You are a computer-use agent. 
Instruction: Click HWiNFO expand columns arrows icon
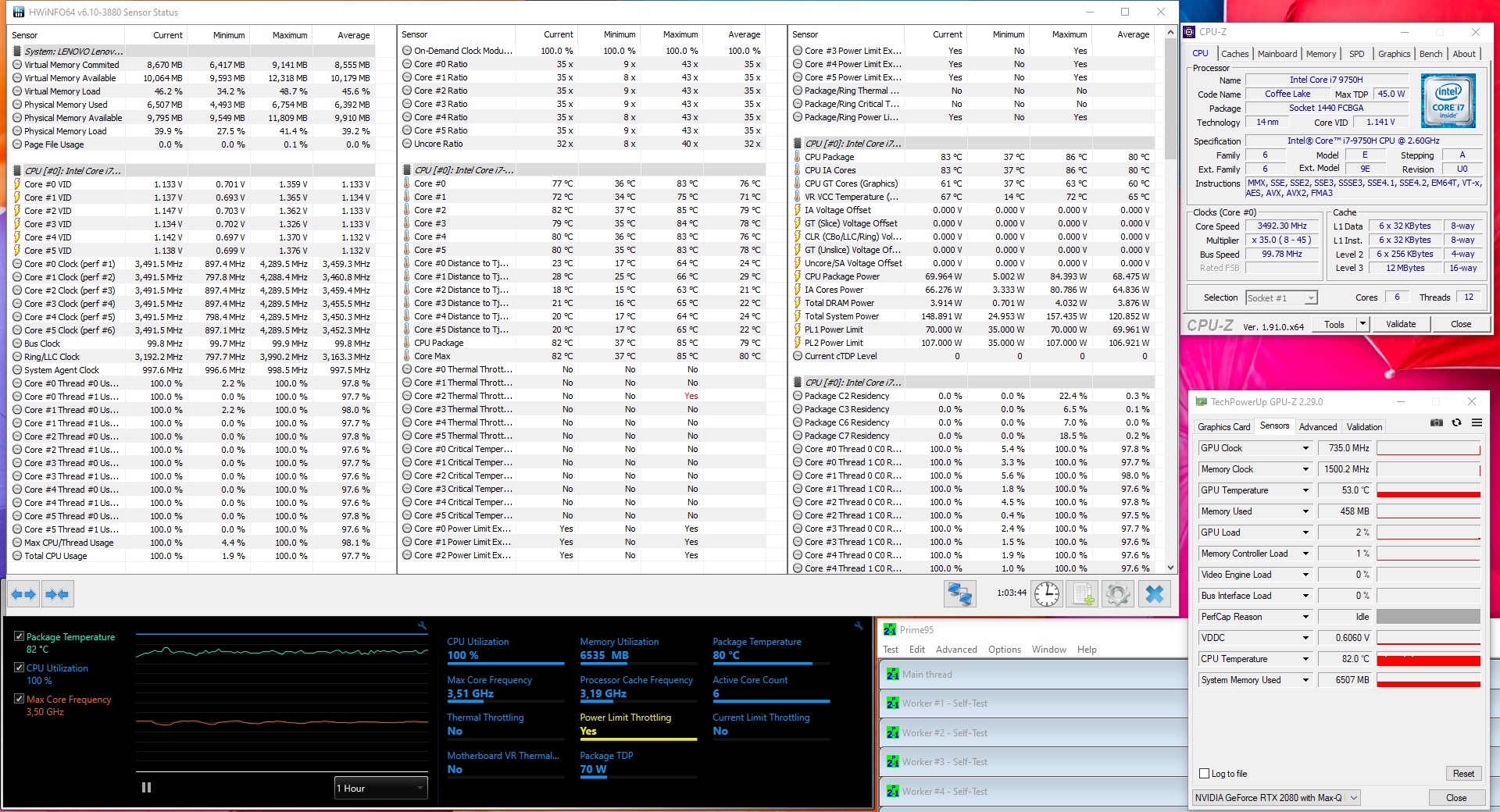click(x=23, y=595)
